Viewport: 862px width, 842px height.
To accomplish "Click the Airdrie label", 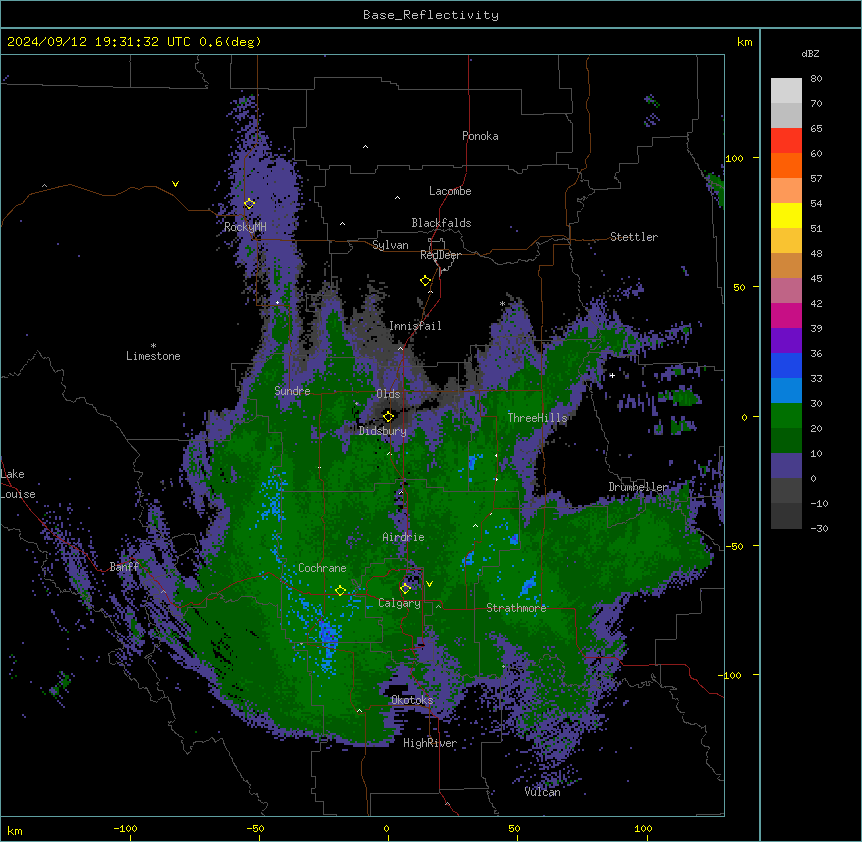I will coord(403,537).
